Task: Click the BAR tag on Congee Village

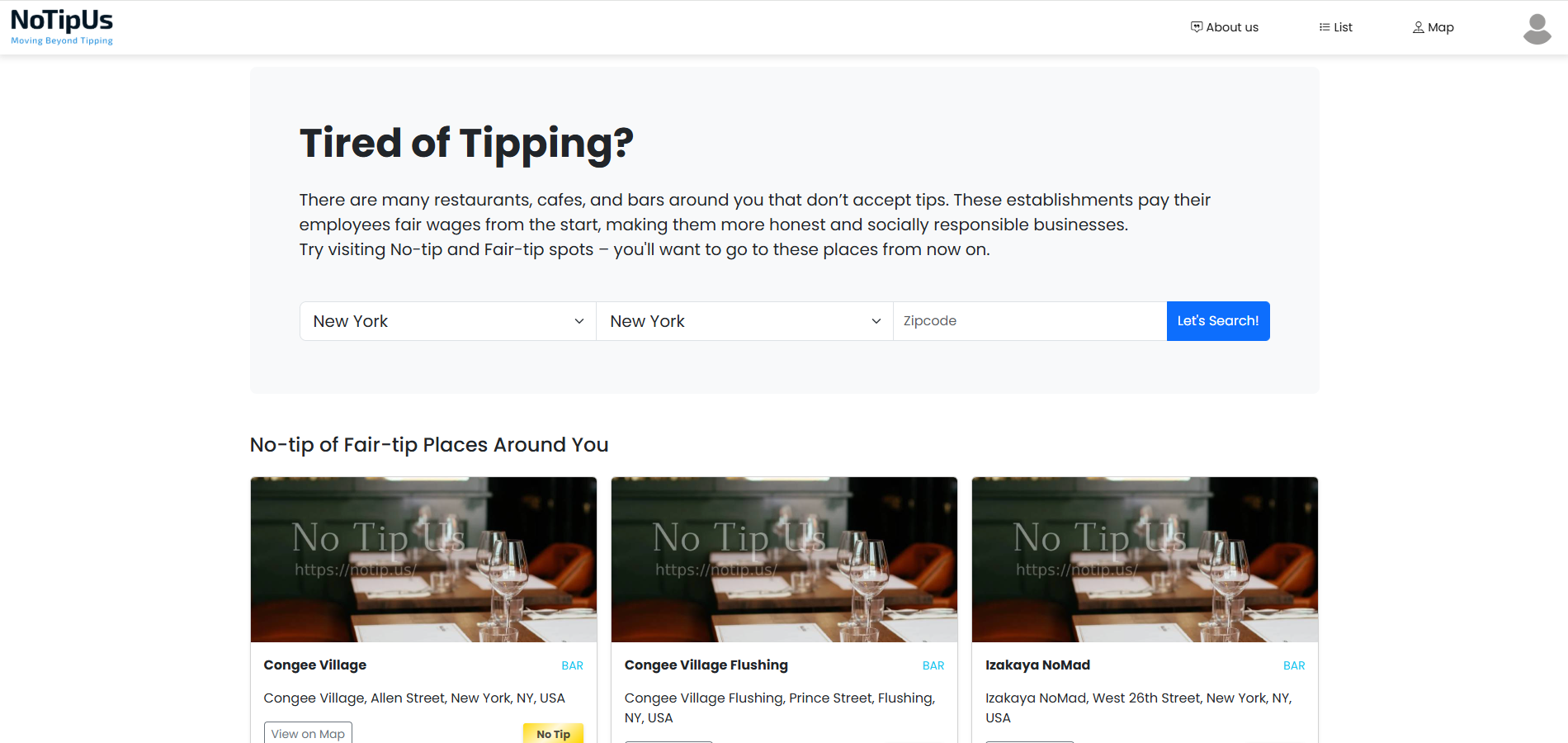Action: coord(572,666)
